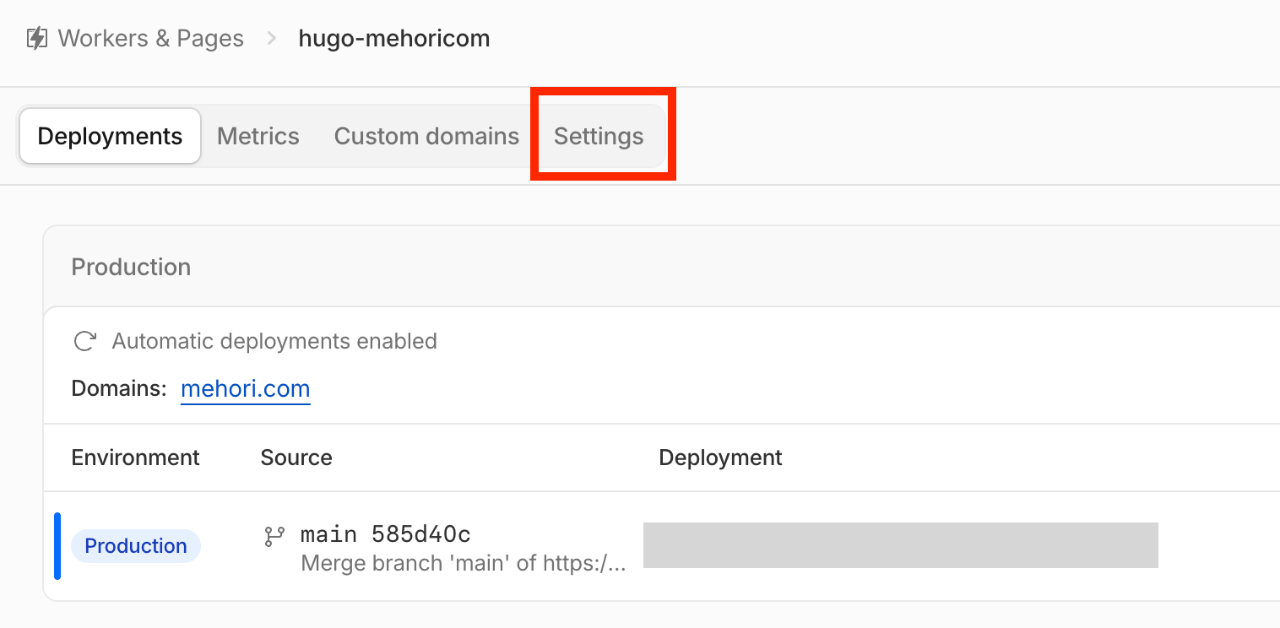The image size is (1280, 628).
Task: Click the Workers & Pages lightning icon
Action: (x=37, y=39)
